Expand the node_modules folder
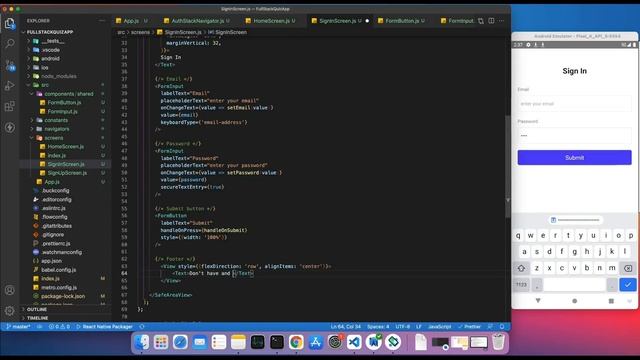The image size is (640, 360). pyautogui.click(x=58, y=76)
